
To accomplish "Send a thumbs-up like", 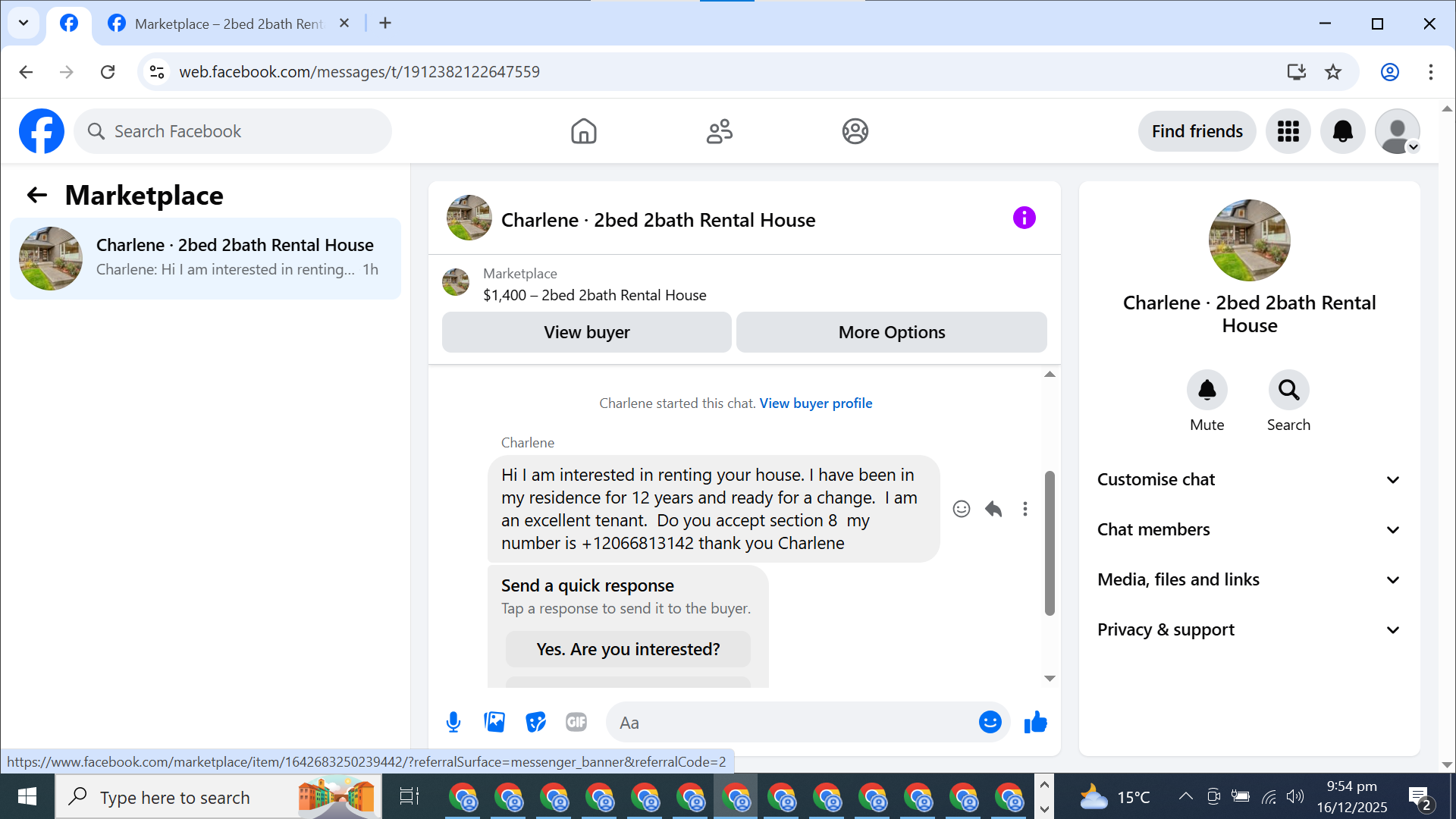I will click(x=1035, y=723).
